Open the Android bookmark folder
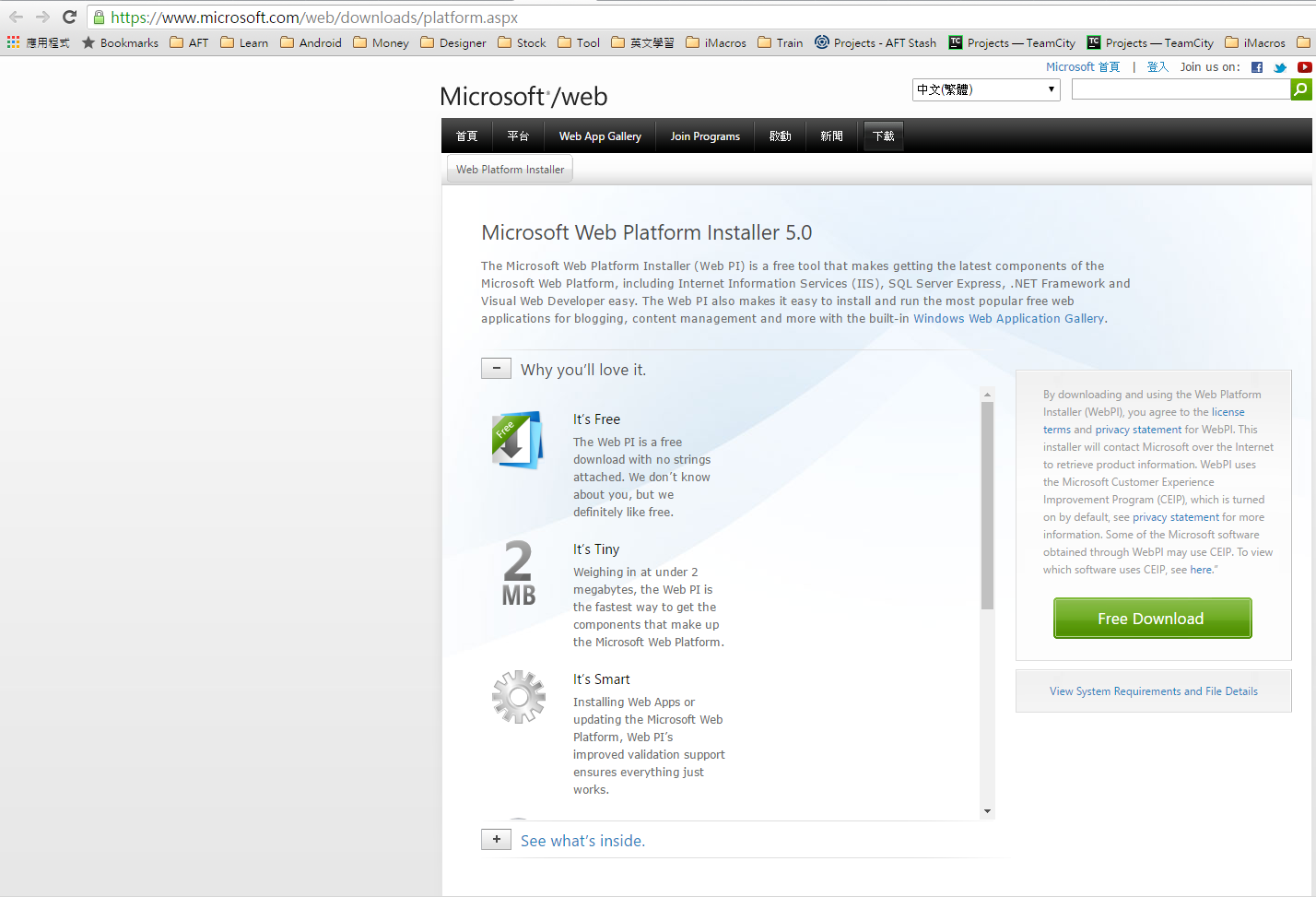 (311, 42)
